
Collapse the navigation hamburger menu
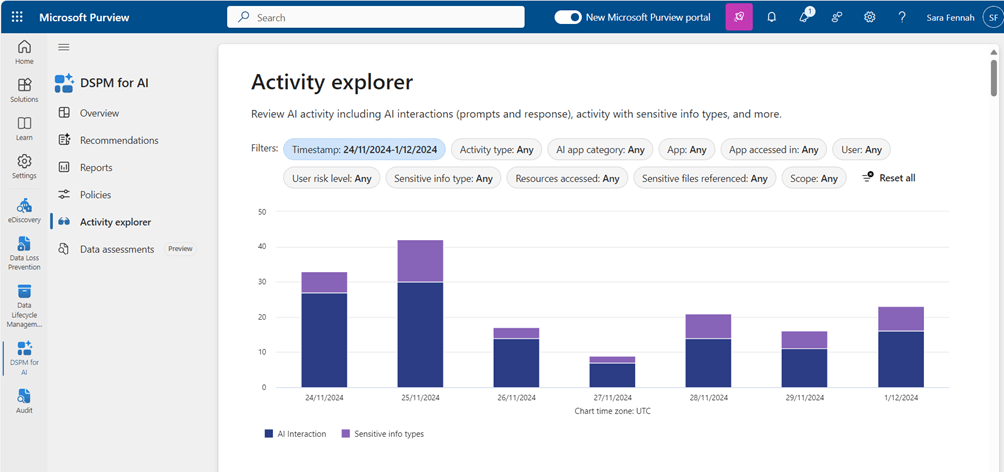pos(64,47)
